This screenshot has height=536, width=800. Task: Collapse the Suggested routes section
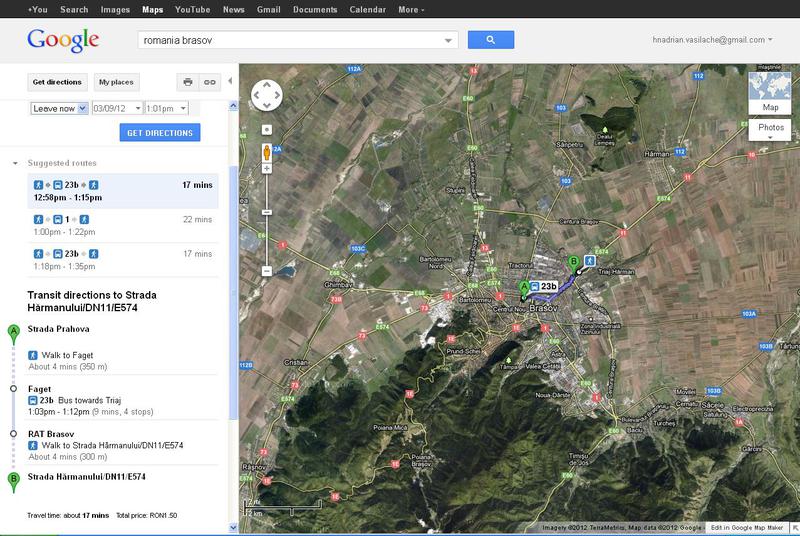click(x=15, y=163)
